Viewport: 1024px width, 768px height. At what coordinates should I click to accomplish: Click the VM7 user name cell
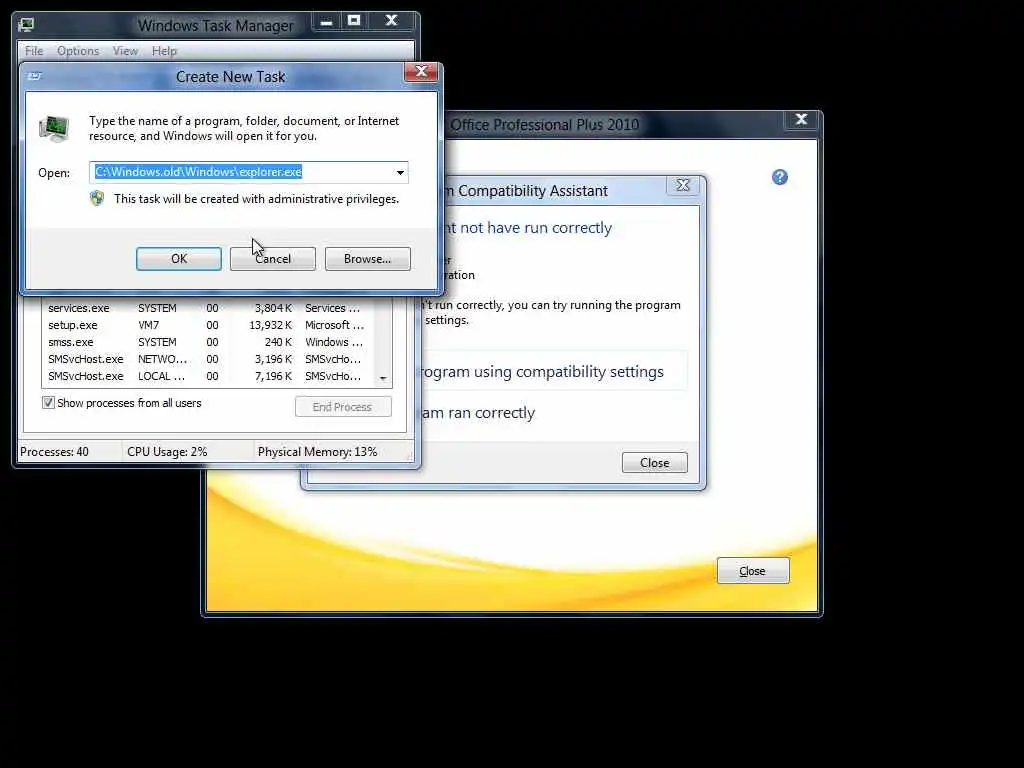148,325
